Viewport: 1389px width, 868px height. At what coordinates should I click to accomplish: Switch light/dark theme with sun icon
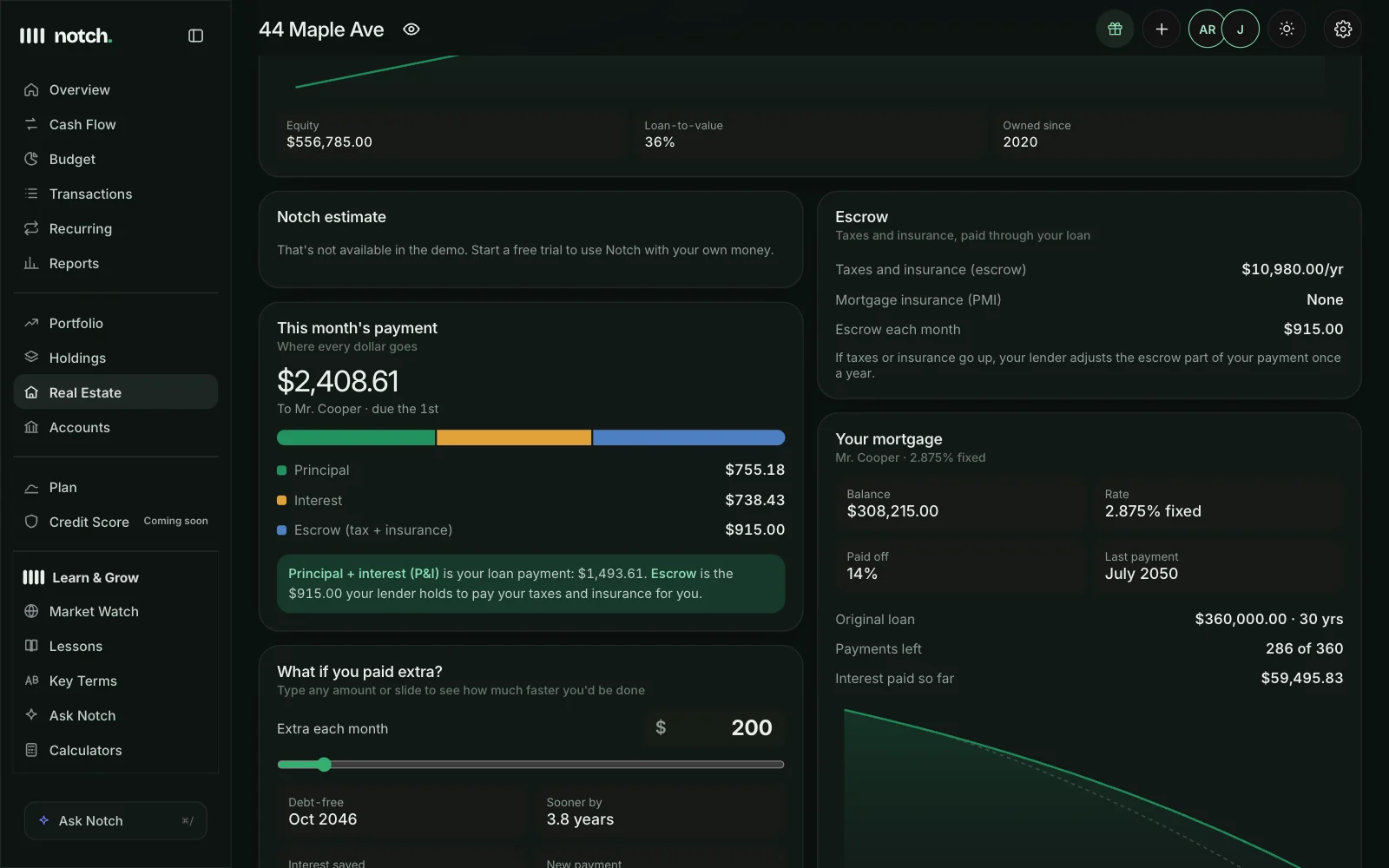[x=1287, y=30]
